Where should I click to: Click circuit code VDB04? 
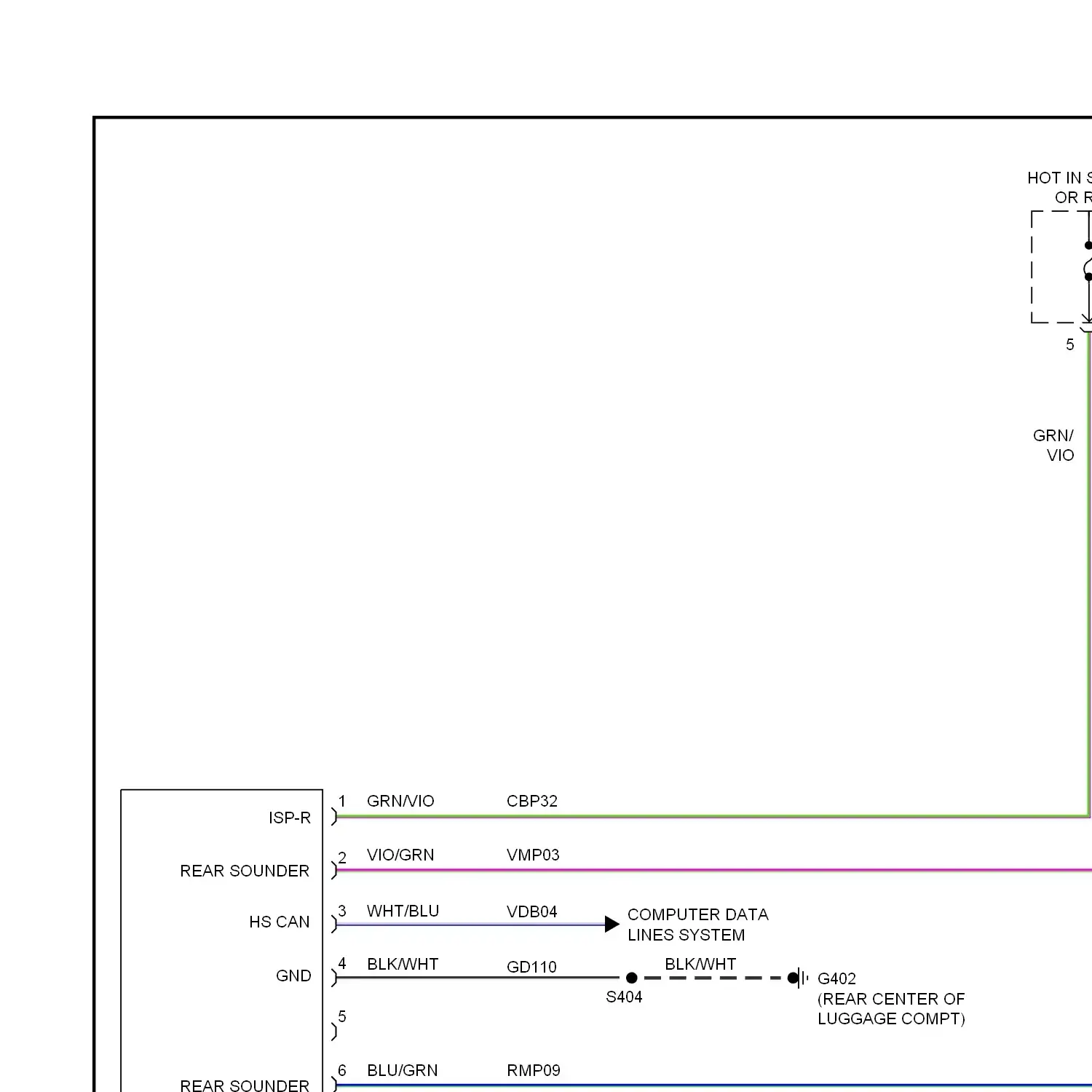coord(532,911)
